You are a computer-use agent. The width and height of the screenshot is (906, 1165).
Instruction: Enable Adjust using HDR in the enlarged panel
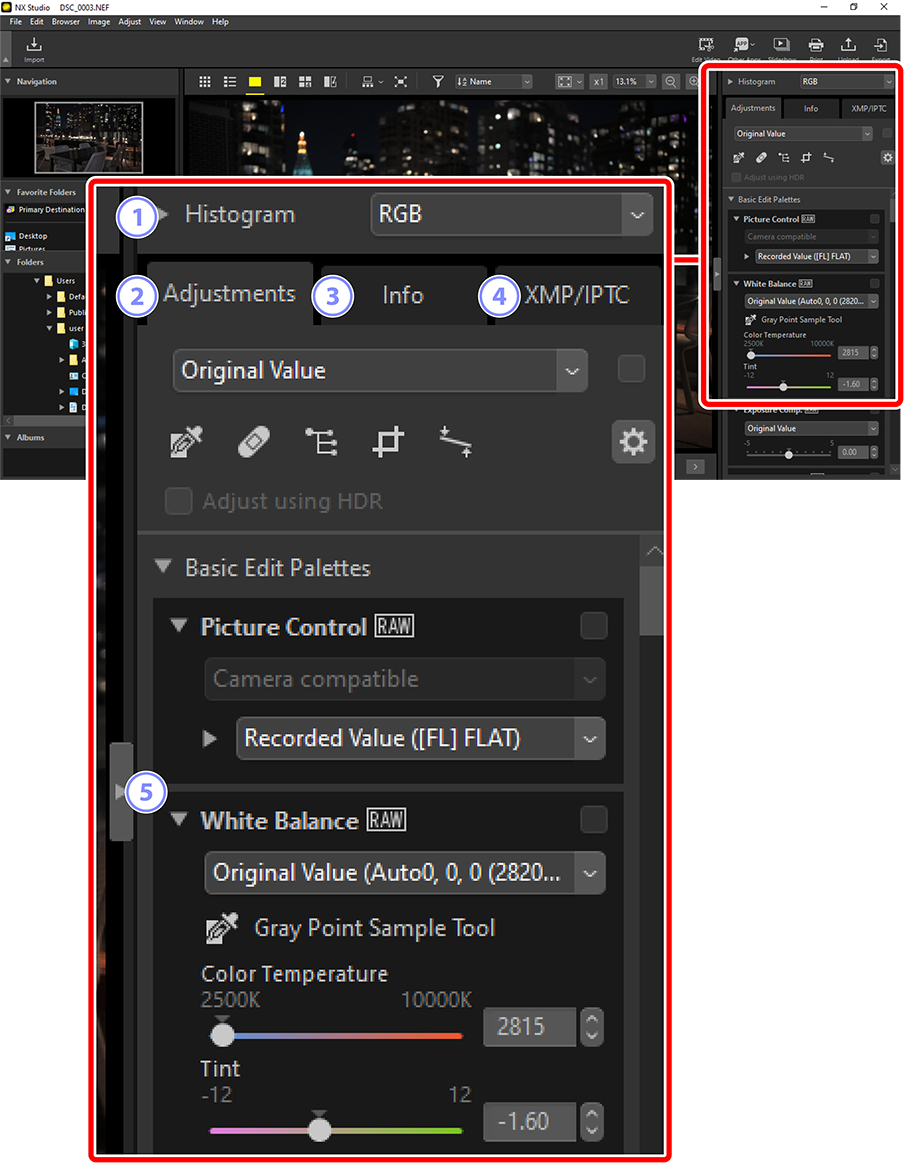[178, 501]
